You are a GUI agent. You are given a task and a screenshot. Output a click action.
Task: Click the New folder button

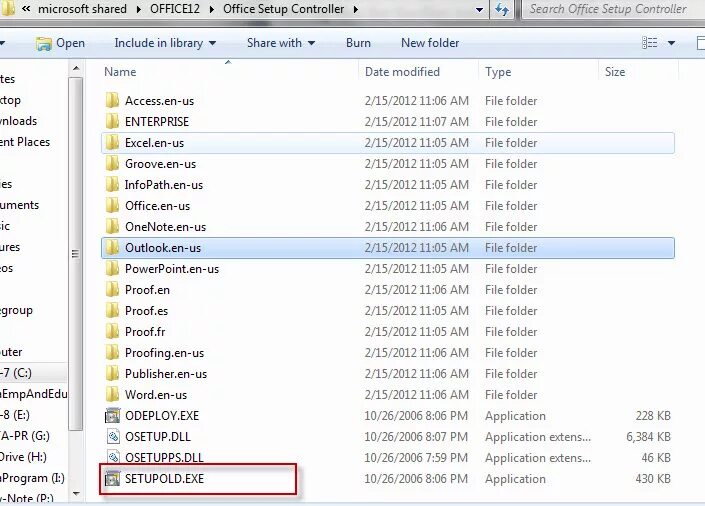[430, 43]
